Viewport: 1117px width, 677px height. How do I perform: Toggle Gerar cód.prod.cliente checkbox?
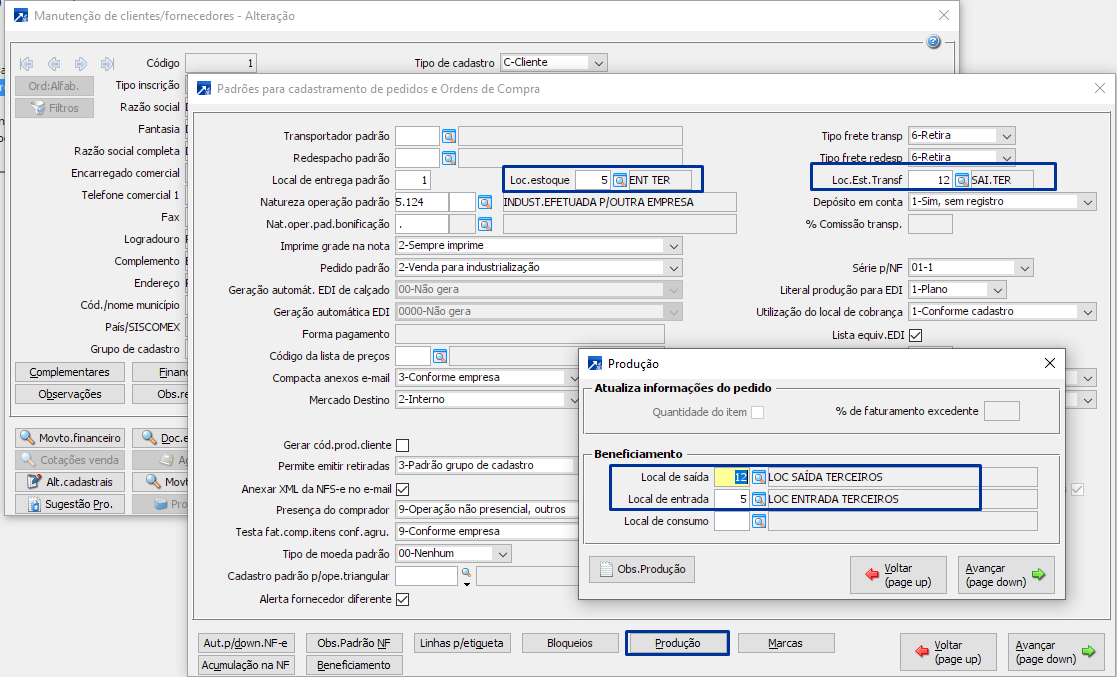(x=402, y=445)
